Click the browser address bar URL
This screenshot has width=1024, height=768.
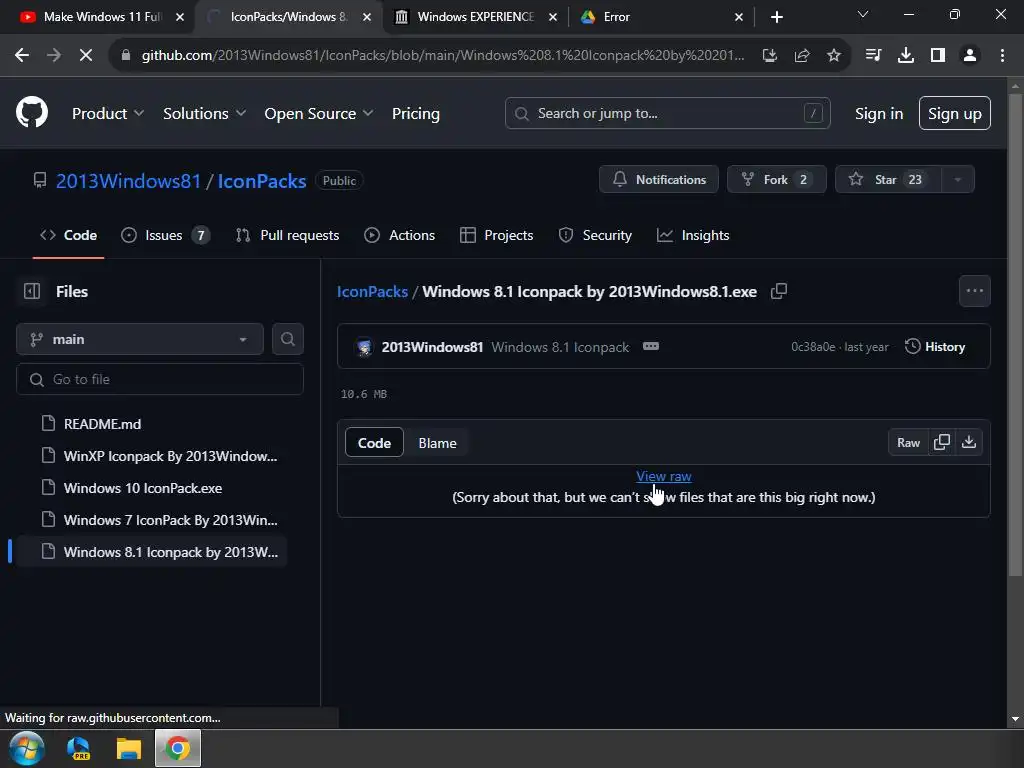[442, 56]
